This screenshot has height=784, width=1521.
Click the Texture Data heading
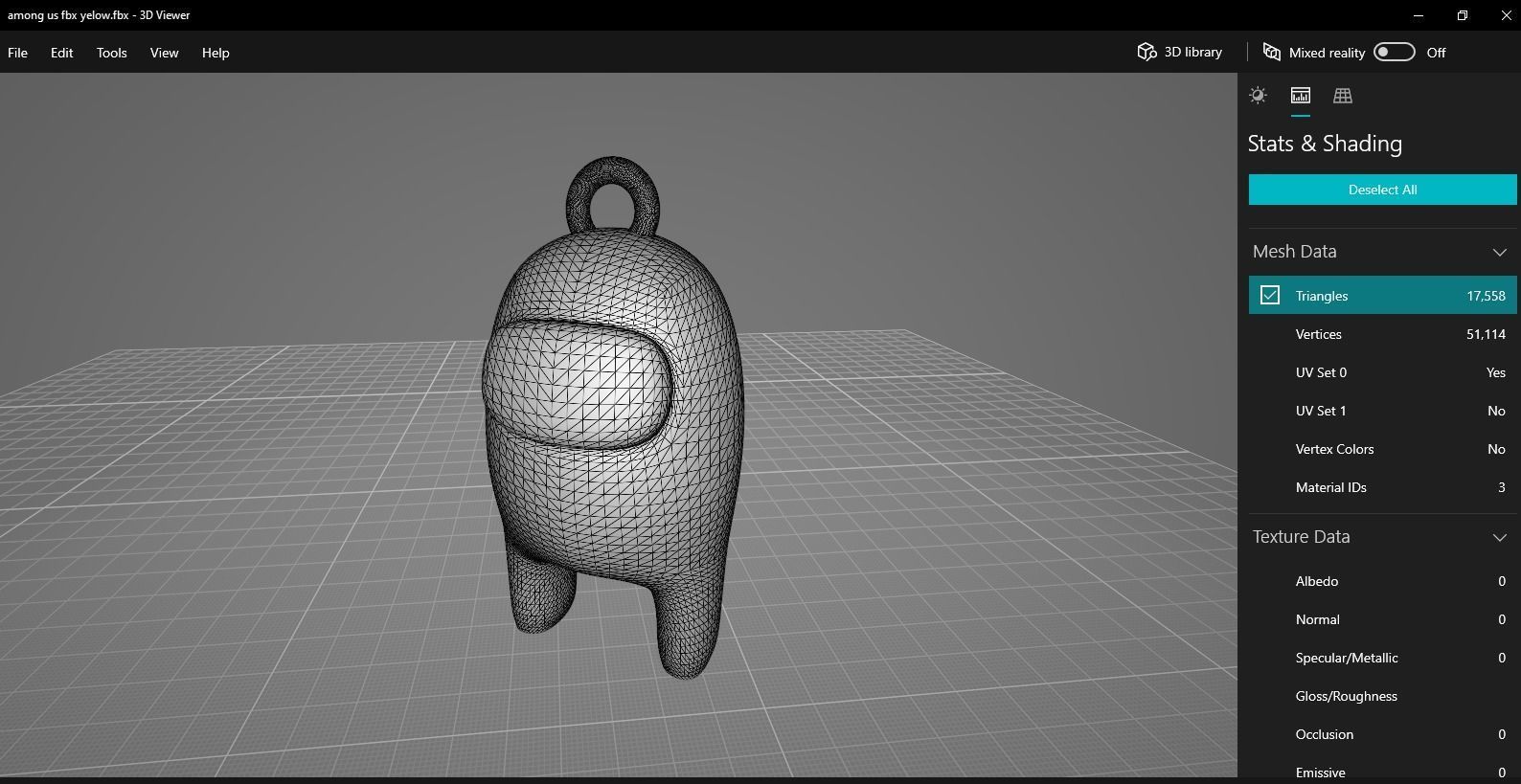click(1301, 537)
